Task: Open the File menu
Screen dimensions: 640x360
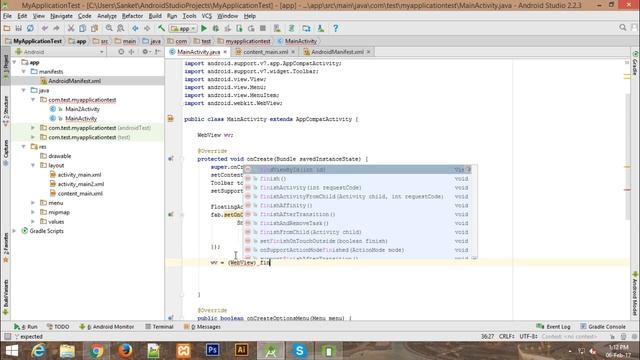Action: click(7, 16)
